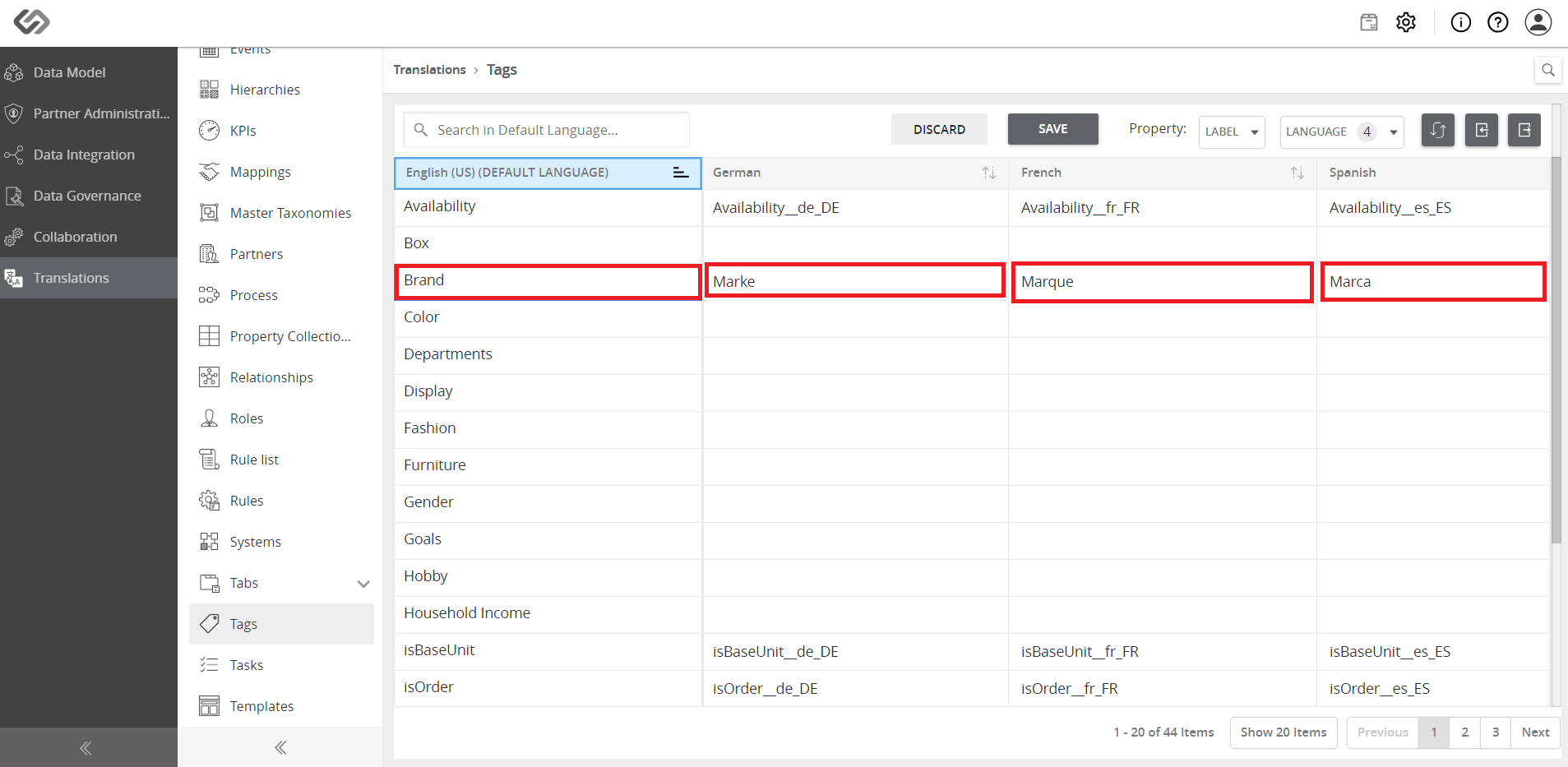Click the Translations breadcrumb link
The width and height of the screenshot is (1568, 767).
[429, 70]
